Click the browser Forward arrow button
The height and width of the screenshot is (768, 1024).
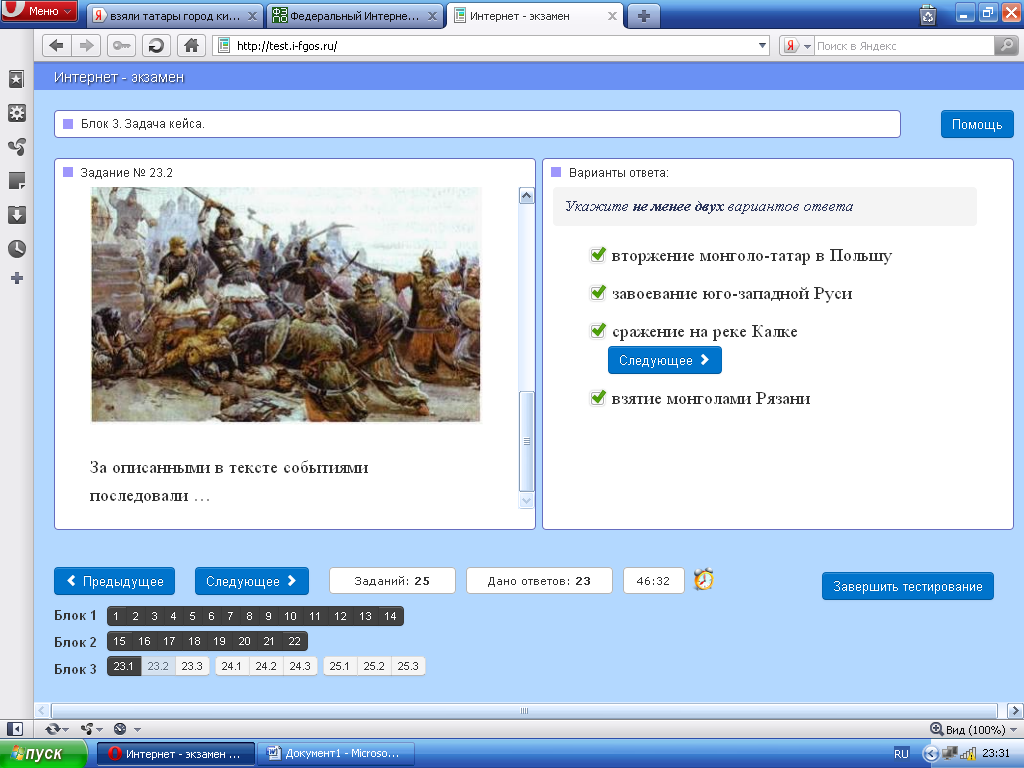(86, 46)
